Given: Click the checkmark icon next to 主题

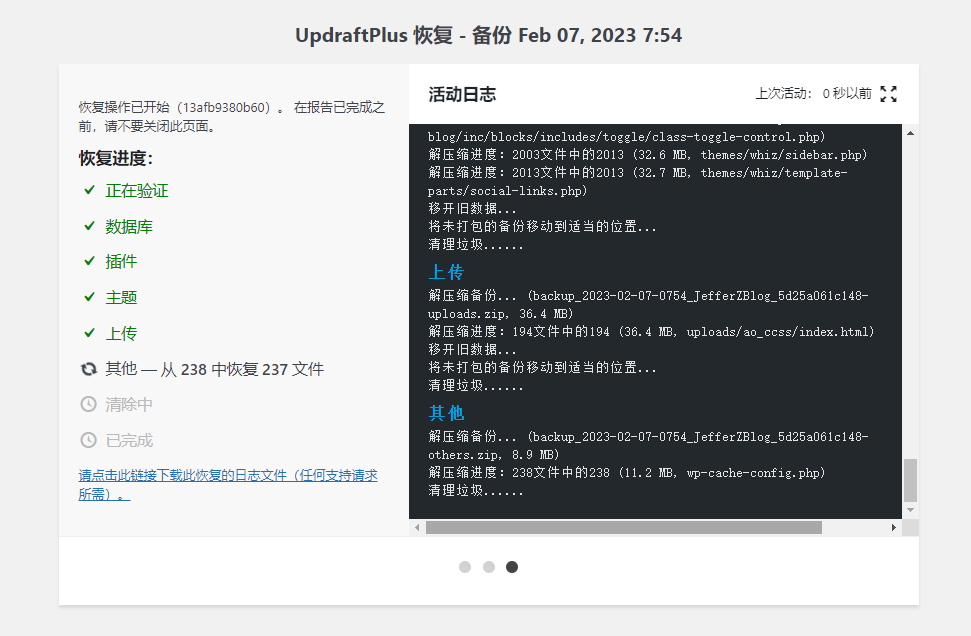Looking at the screenshot, I should (x=90, y=297).
